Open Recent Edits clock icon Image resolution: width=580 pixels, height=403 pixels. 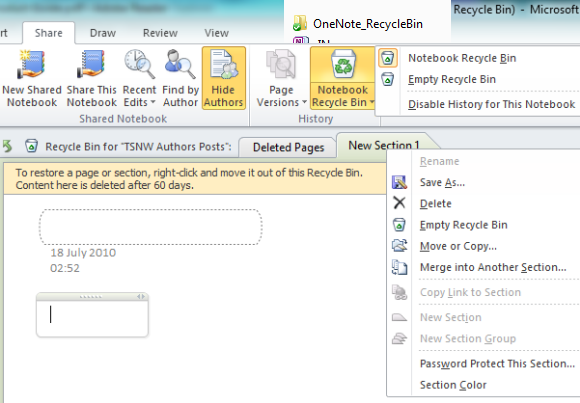point(139,64)
